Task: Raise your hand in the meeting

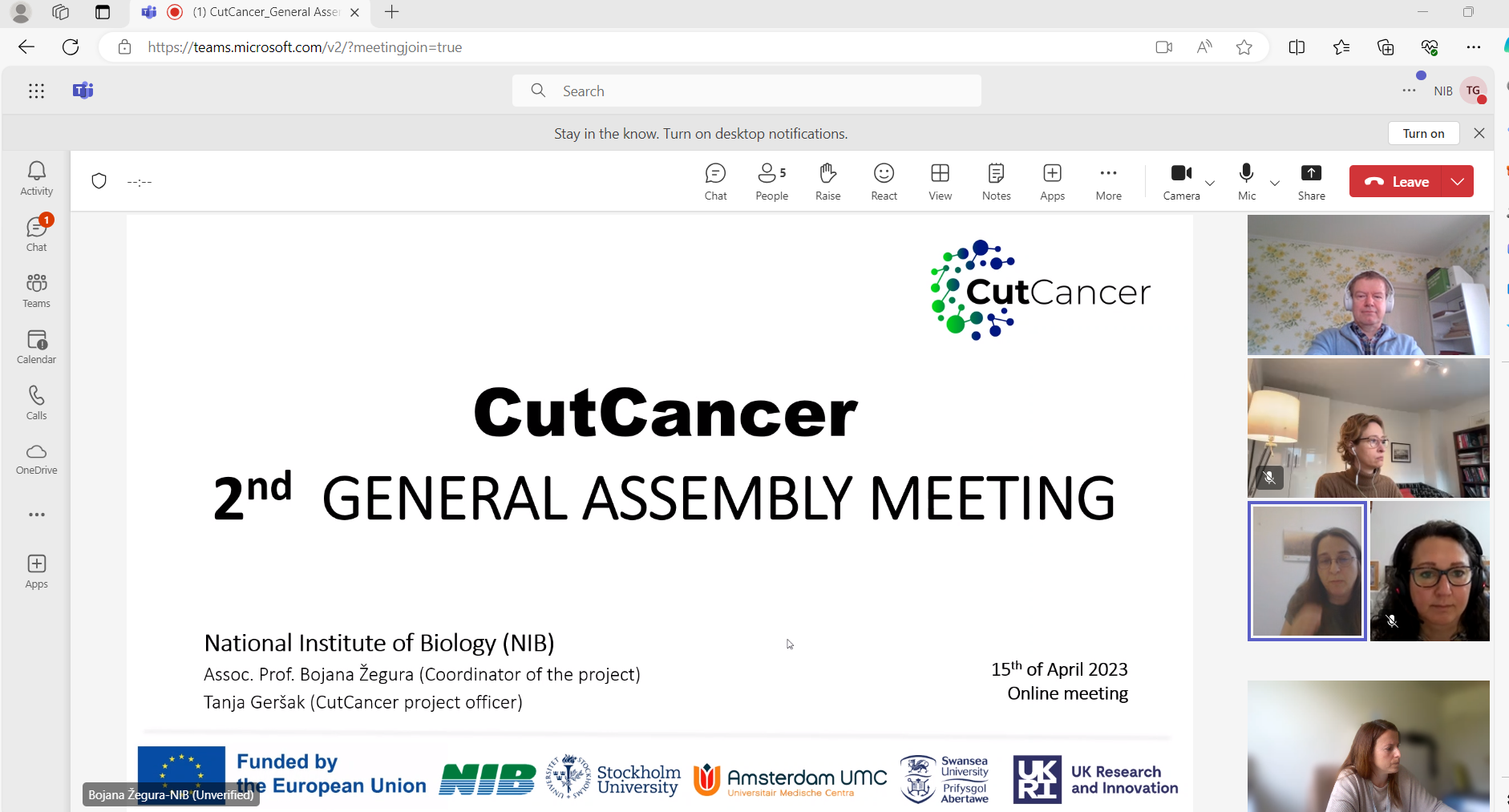Action: click(x=827, y=182)
